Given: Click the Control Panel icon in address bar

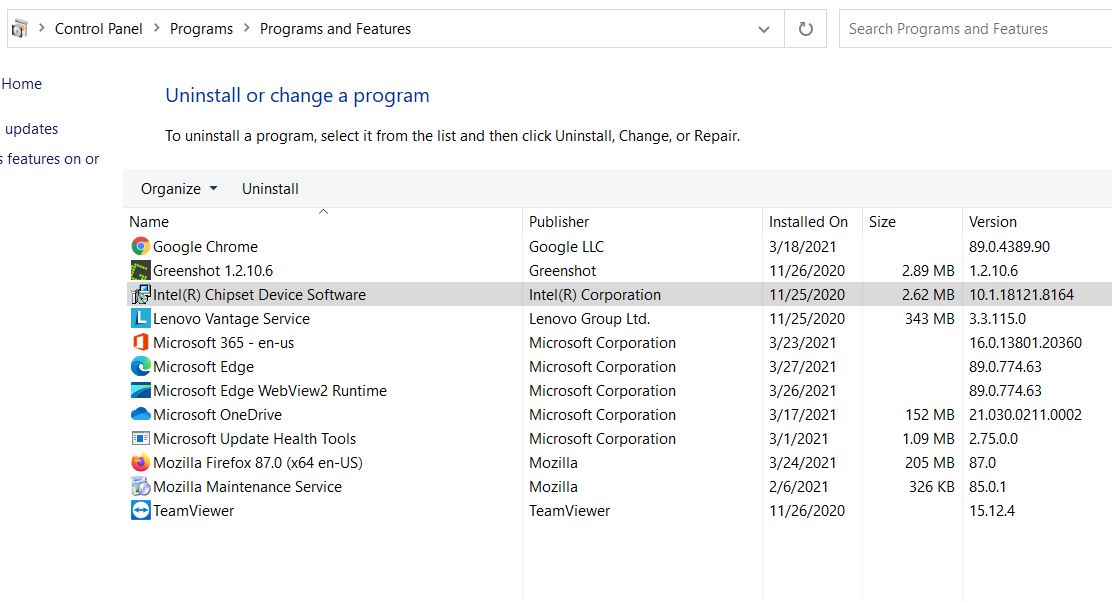Looking at the screenshot, I should [19, 29].
